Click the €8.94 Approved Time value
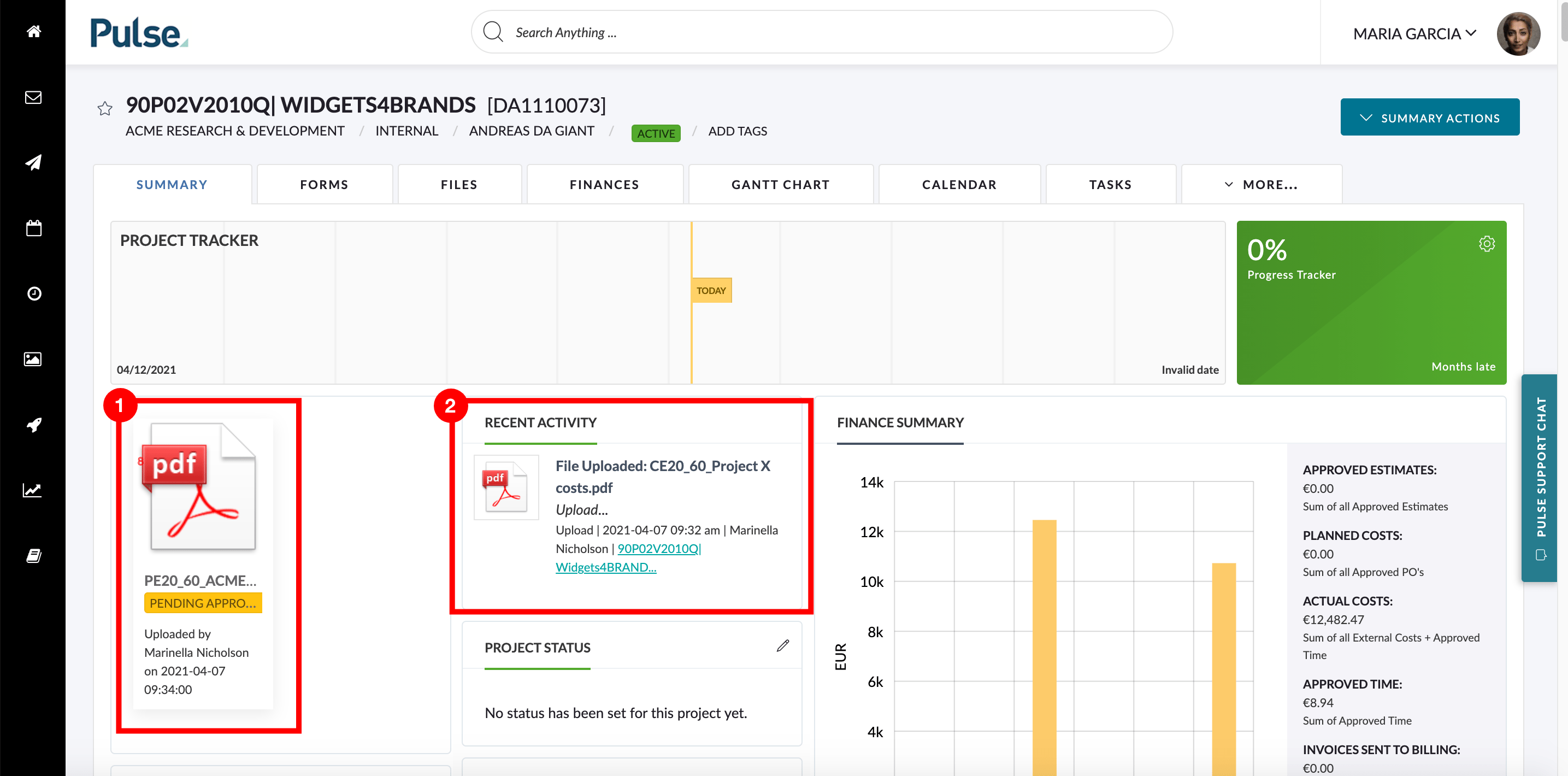1568x776 pixels. pyautogui.click(x=1318, y=702)
